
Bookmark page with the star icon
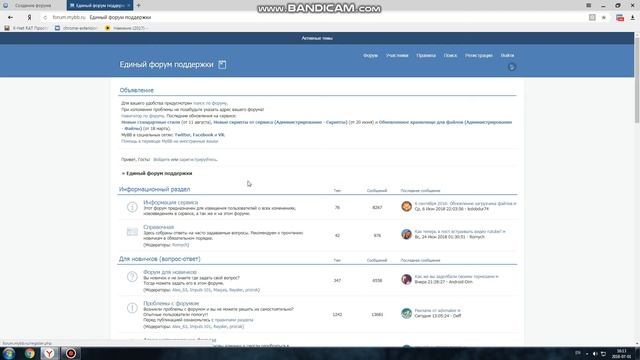(604, 18)
